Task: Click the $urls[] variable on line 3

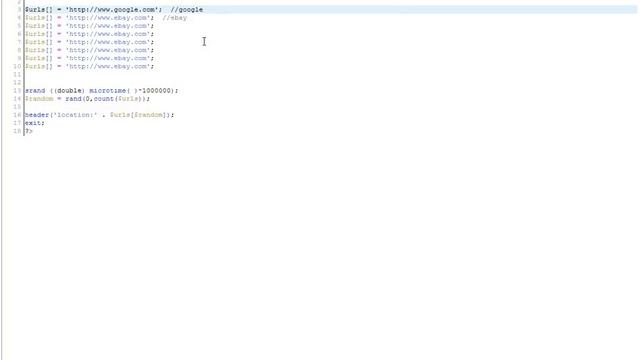Action: tap(39, 9)
